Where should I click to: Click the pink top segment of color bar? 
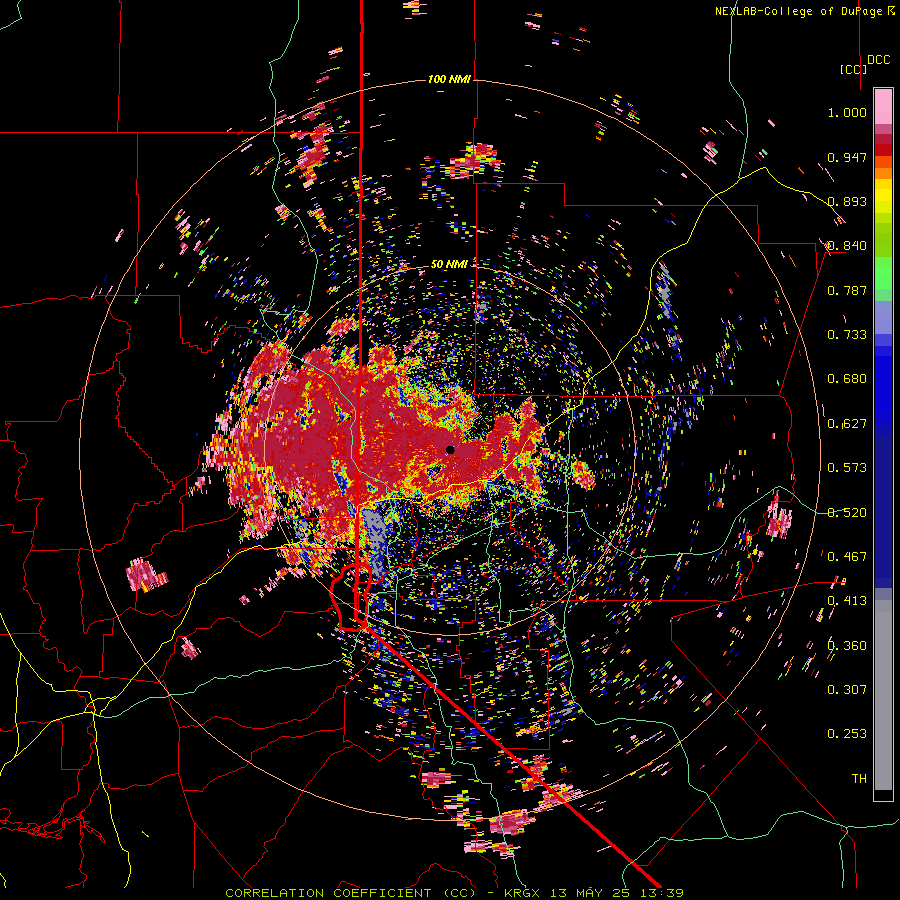pyautogui.click(x=883, y=106)
